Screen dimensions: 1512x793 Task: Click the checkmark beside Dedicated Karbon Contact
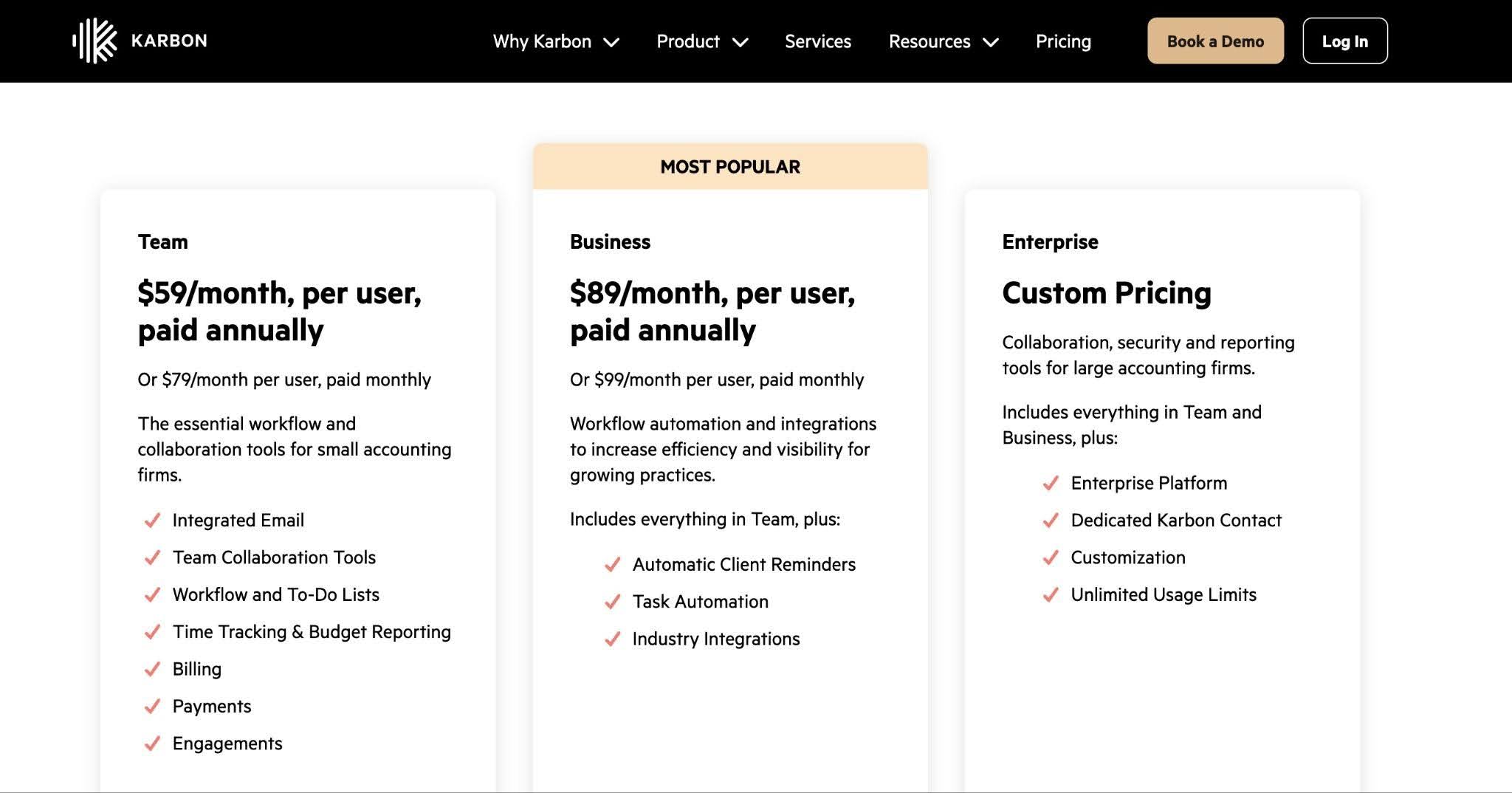click(x=1051, y=521)
